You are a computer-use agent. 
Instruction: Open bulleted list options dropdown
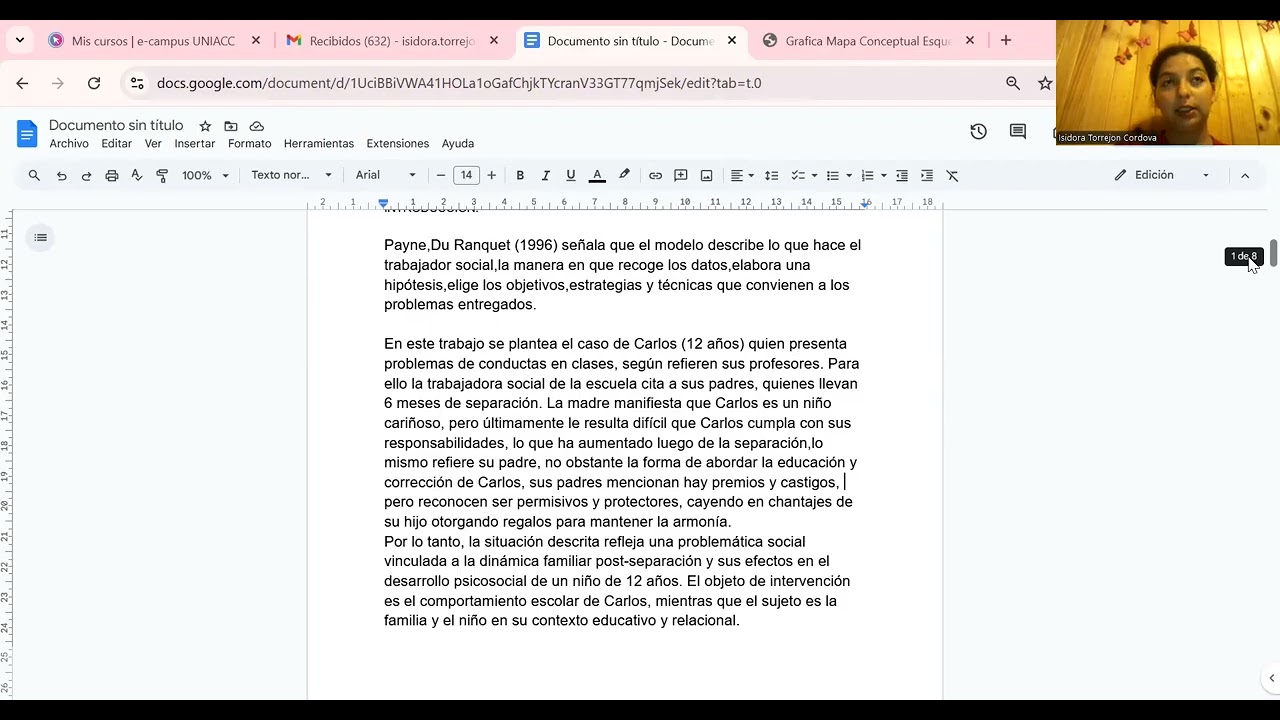(x=838, y=175)
